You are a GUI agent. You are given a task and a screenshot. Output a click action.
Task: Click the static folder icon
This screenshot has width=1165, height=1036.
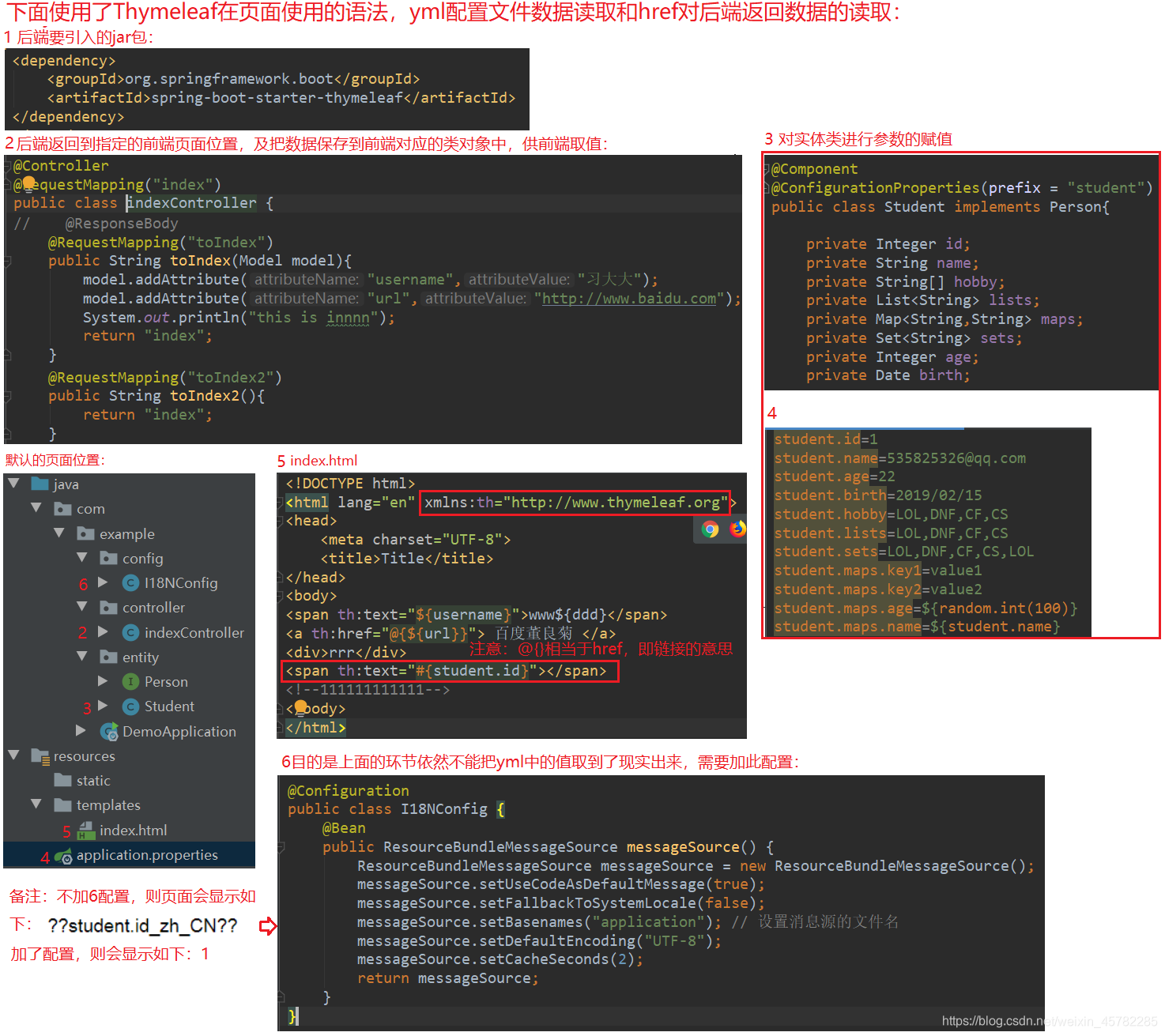(62, 780)
